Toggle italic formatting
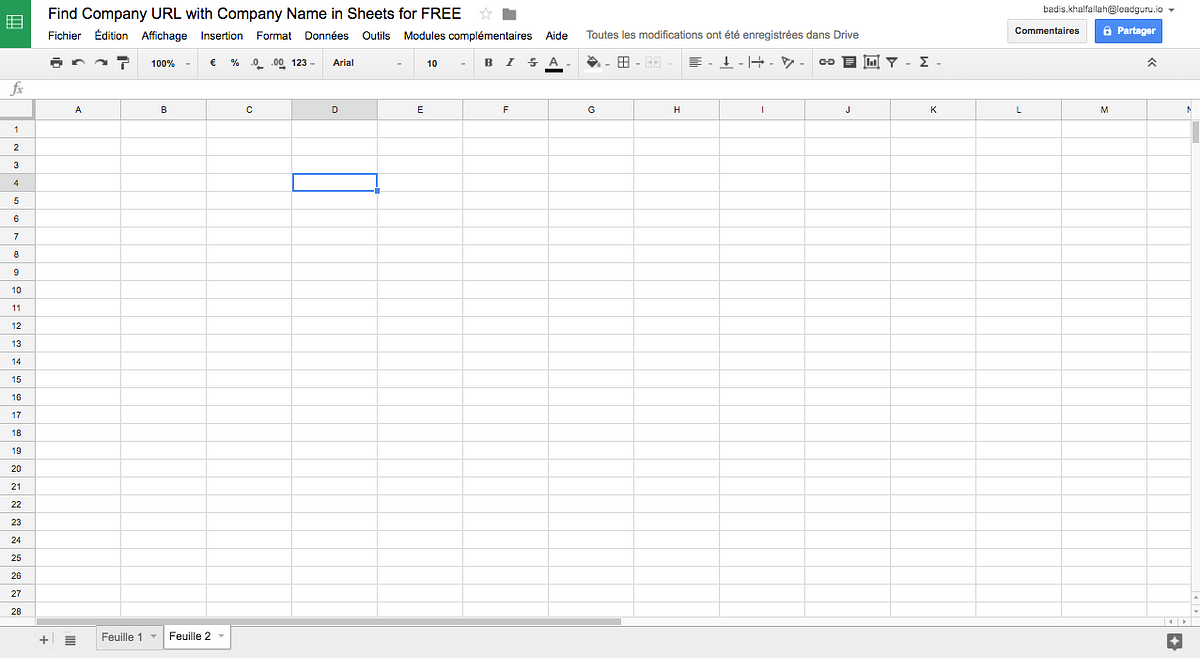This screenshot has height=658, width=1200. (x=510, y=63)
